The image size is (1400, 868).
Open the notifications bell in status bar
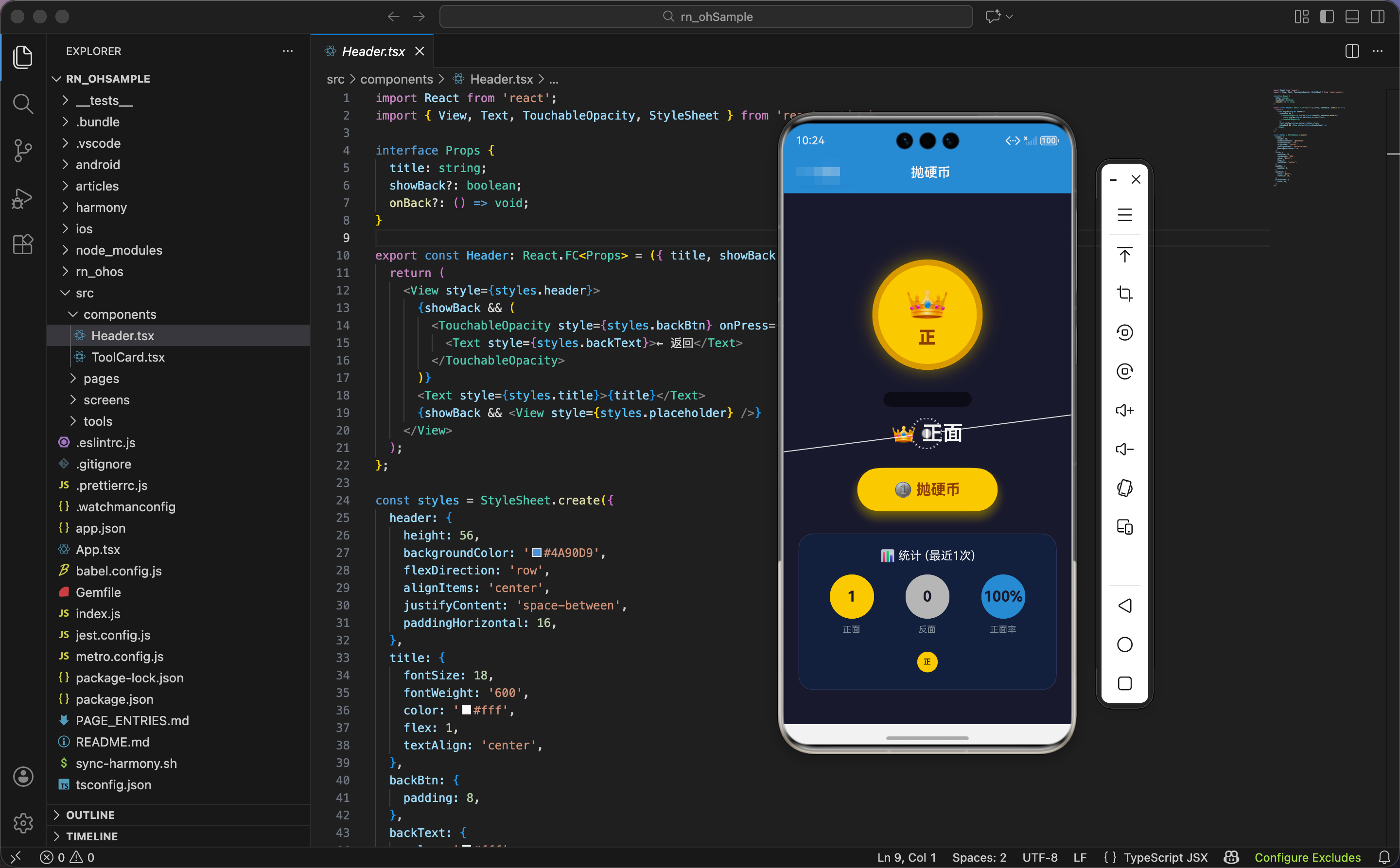pyautogui.click(x=1384, y=857)
